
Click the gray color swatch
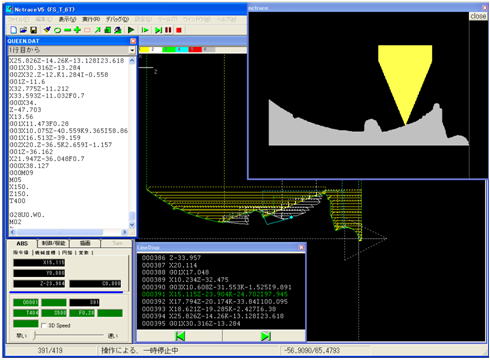click(x=209, y=50)
